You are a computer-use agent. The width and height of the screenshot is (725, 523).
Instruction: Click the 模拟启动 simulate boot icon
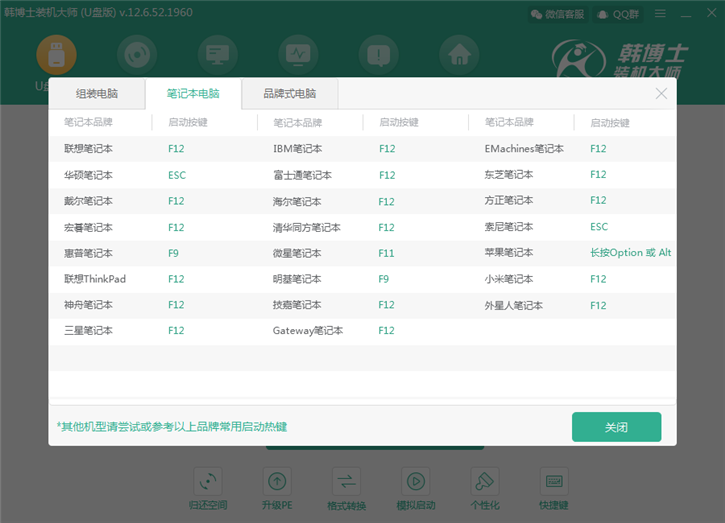(x=416, y=482)
